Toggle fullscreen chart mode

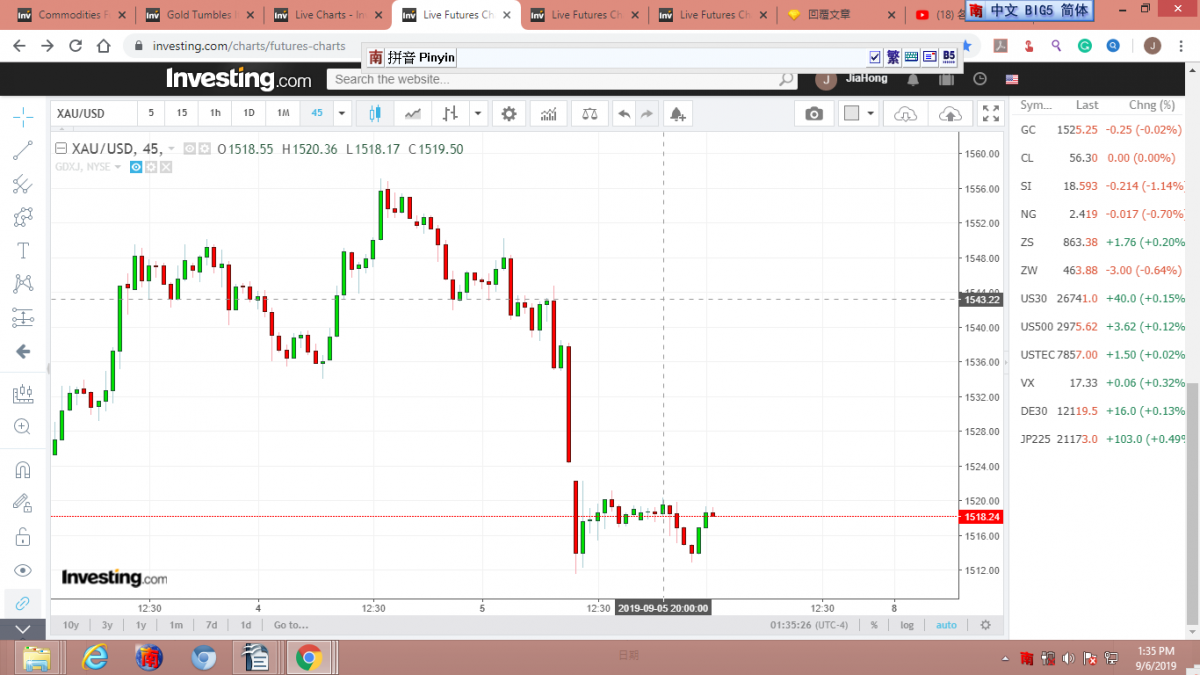click(x=990, y=114)
